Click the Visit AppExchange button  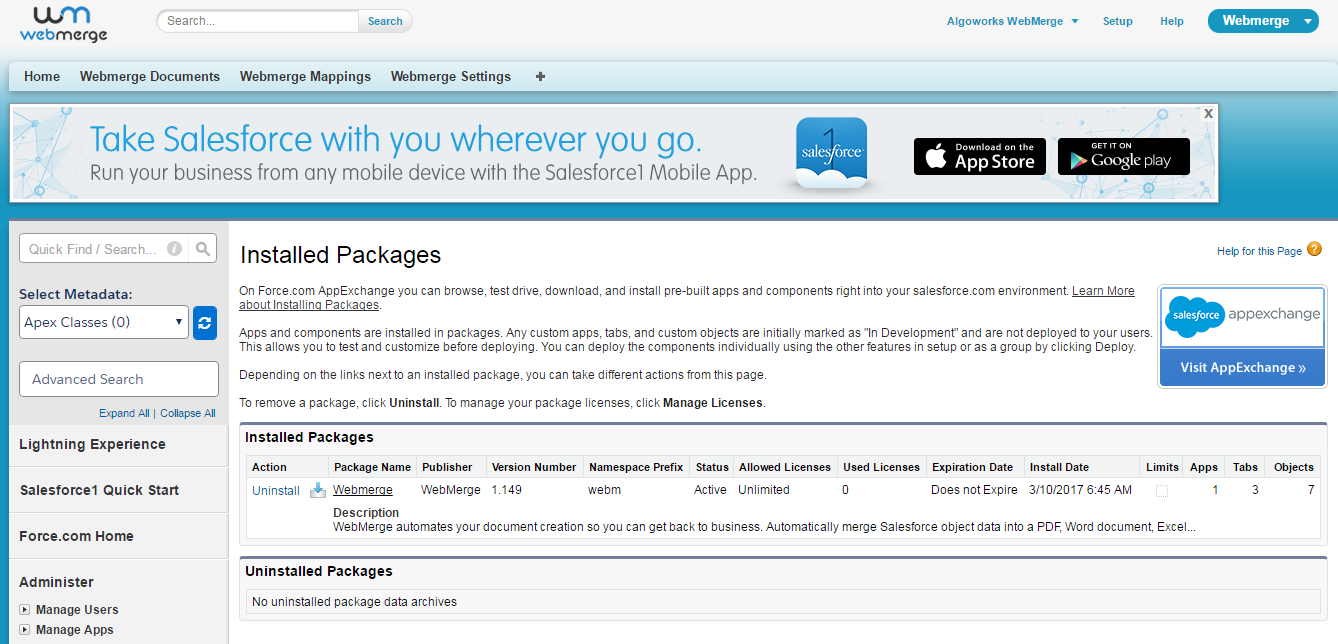(x=1242, y=368)
